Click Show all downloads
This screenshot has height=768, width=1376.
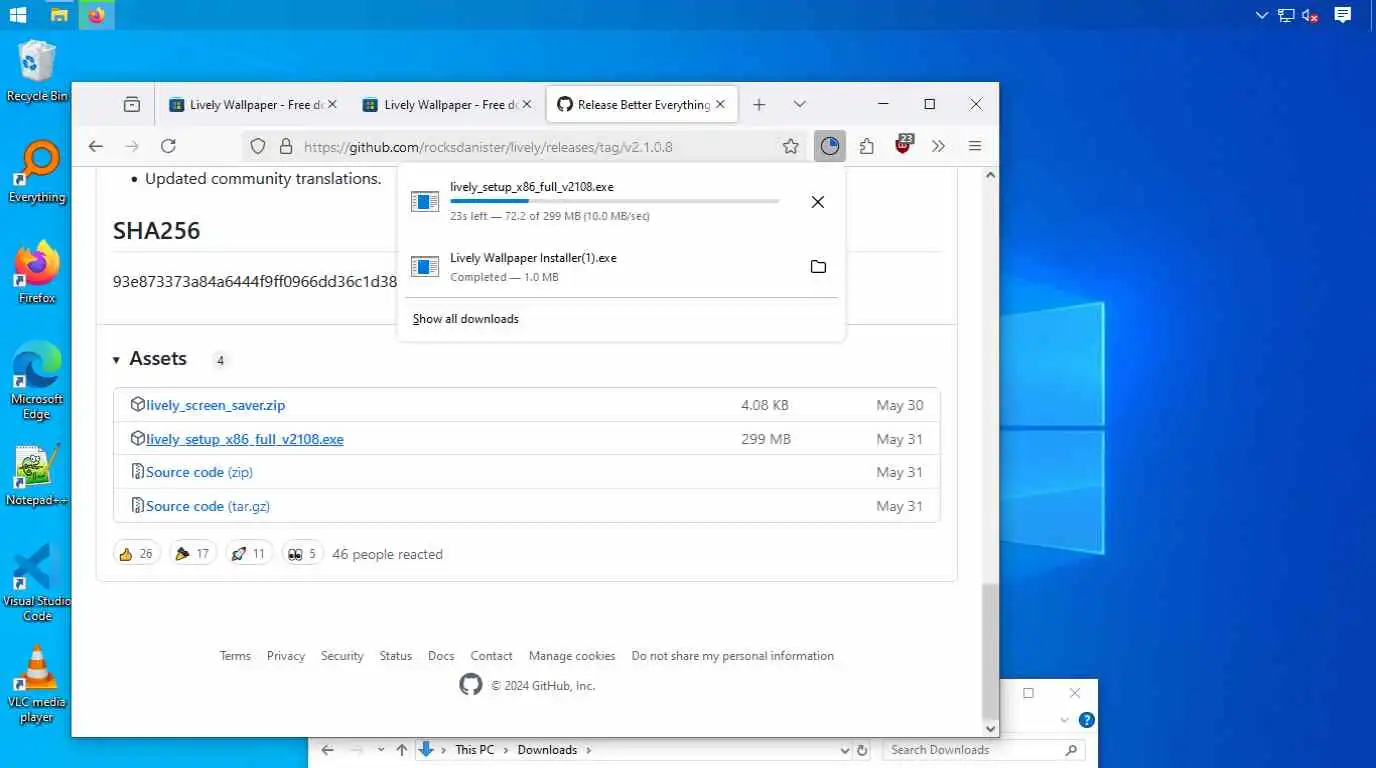coord(466,319)
